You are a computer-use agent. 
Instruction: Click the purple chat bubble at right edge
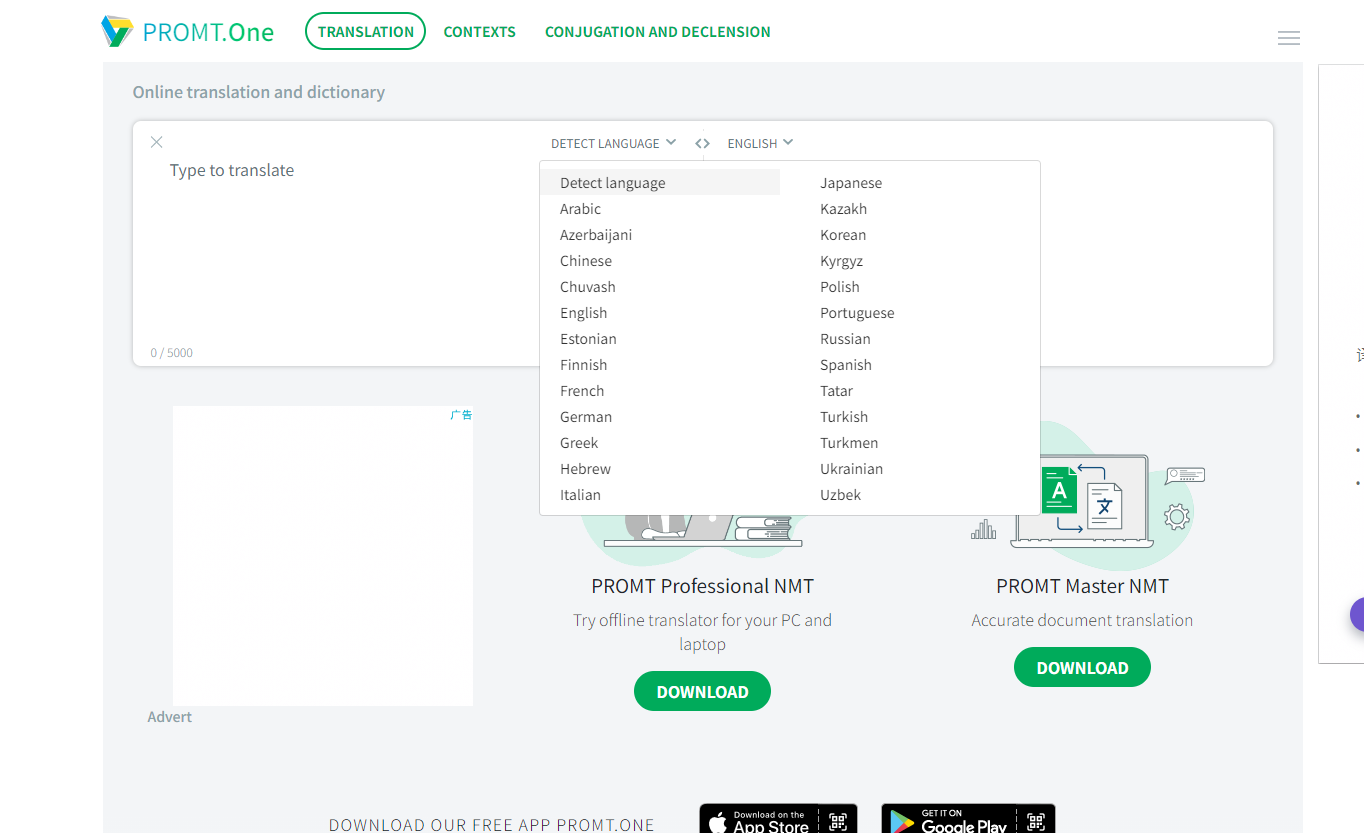(1356, 615)
